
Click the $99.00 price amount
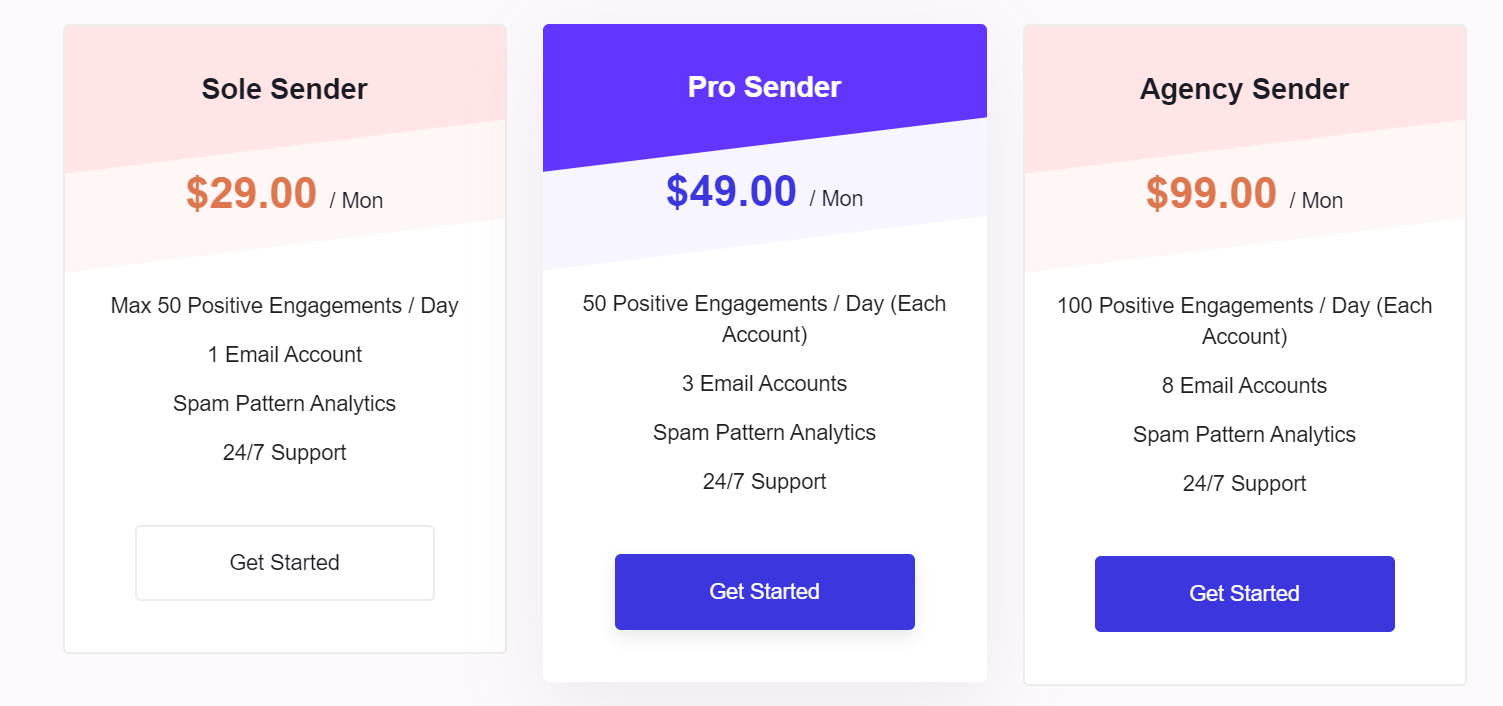(x=1211, y=193)
